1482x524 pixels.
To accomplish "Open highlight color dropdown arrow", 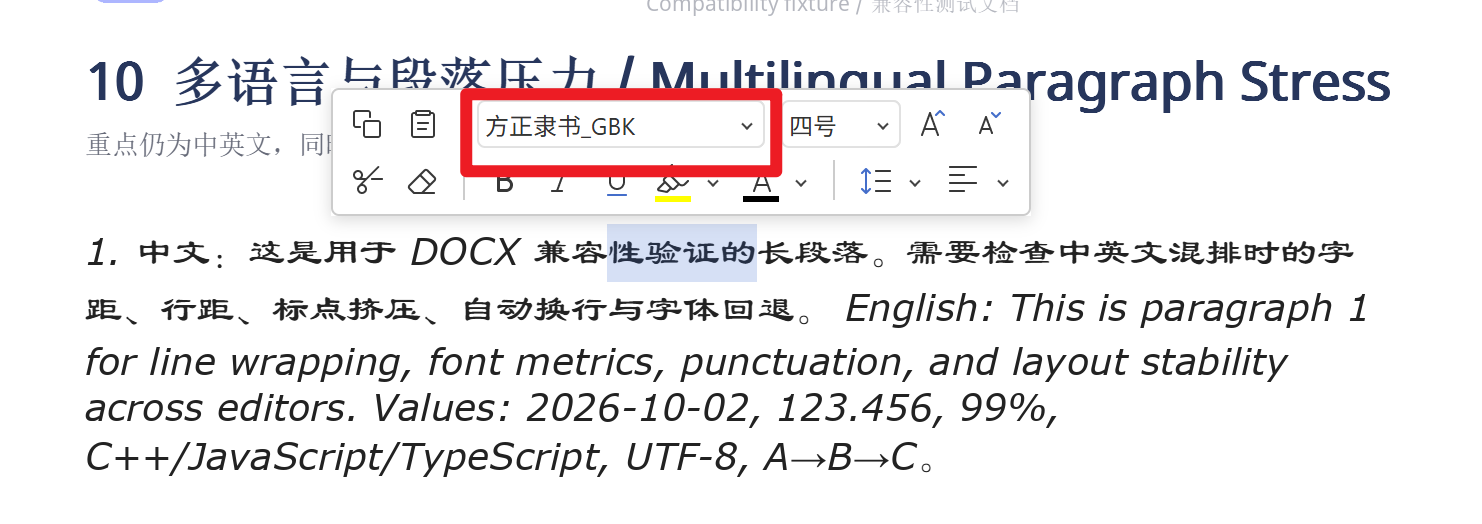I will pos(713,183).
